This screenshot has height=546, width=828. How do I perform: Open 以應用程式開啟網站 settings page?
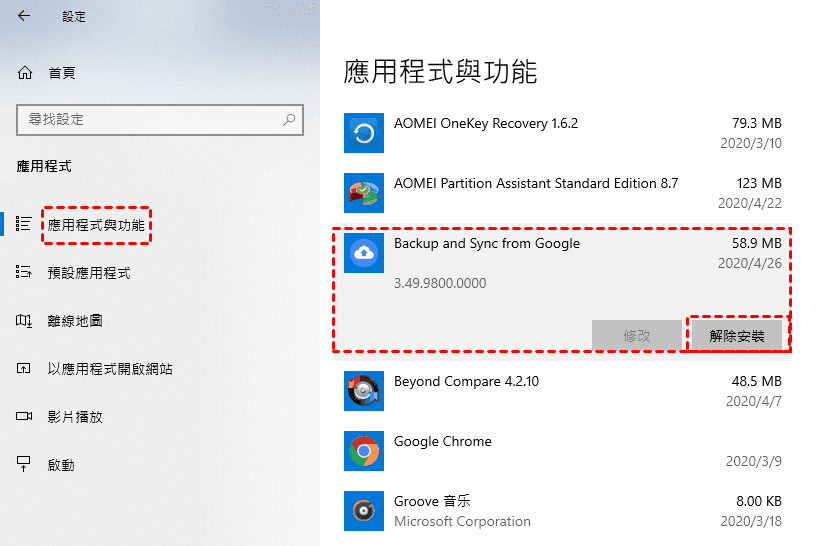point(110,369)
